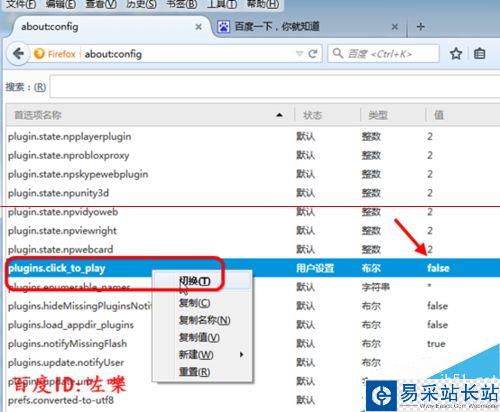The height and width of the screenshot is (412, 500).
Task: Sort by the 类型 column header
Action: tap(393, 115)
